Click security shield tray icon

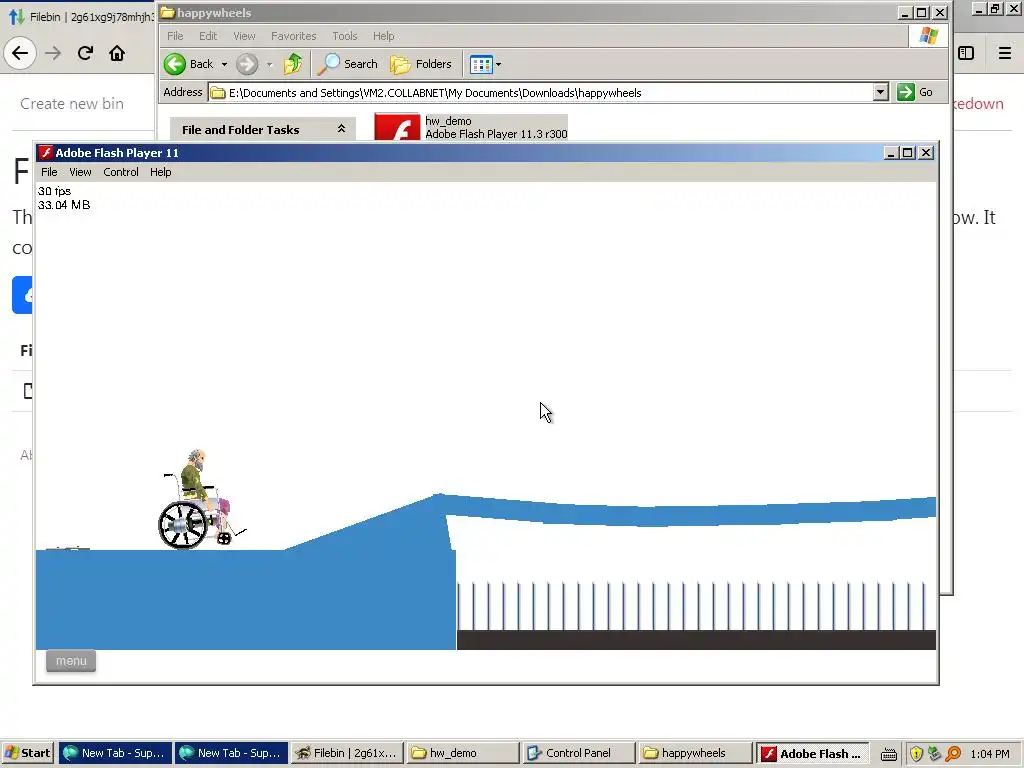[x=916, y=754]
